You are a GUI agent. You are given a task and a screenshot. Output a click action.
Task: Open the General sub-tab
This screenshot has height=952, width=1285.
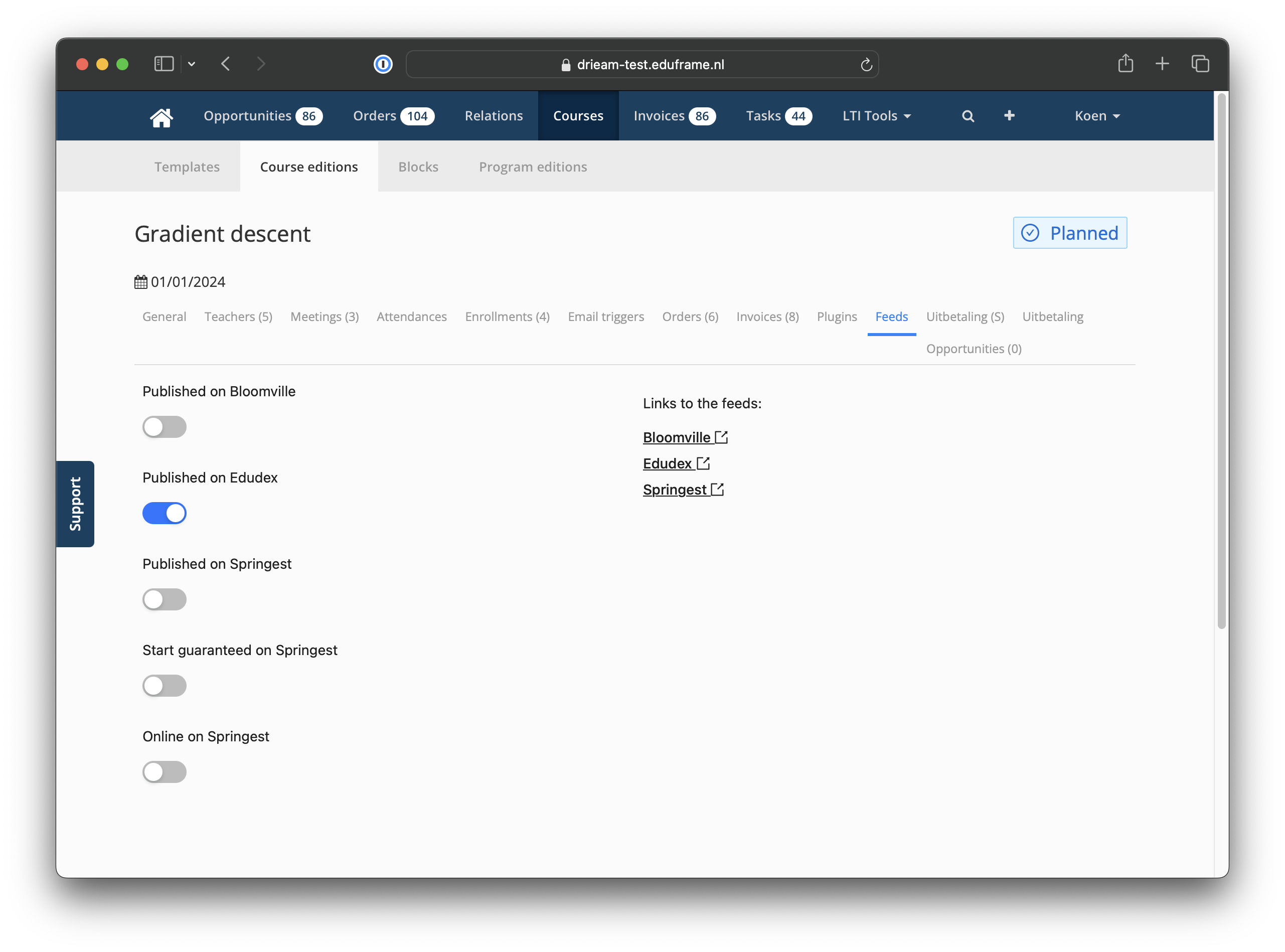click(x=164, y=316)
